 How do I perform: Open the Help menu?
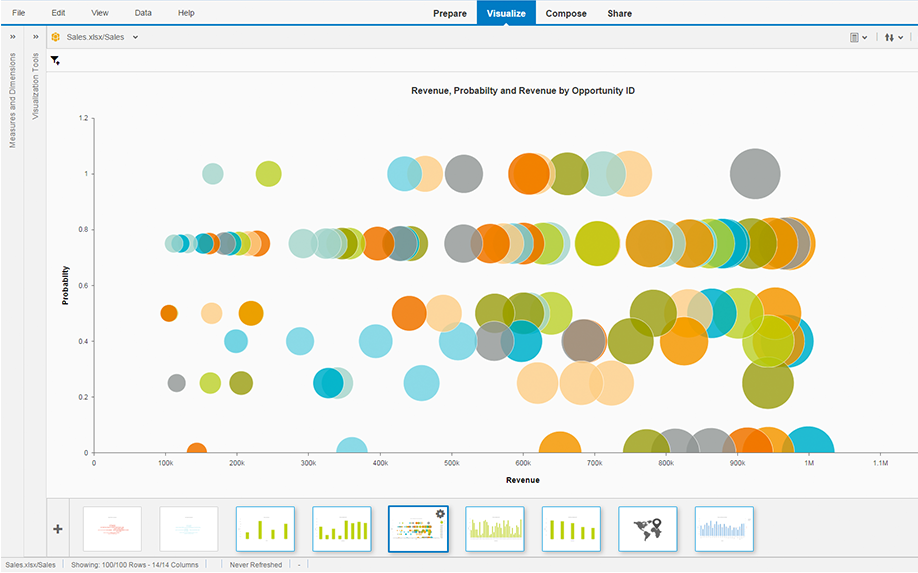[186, 13]
